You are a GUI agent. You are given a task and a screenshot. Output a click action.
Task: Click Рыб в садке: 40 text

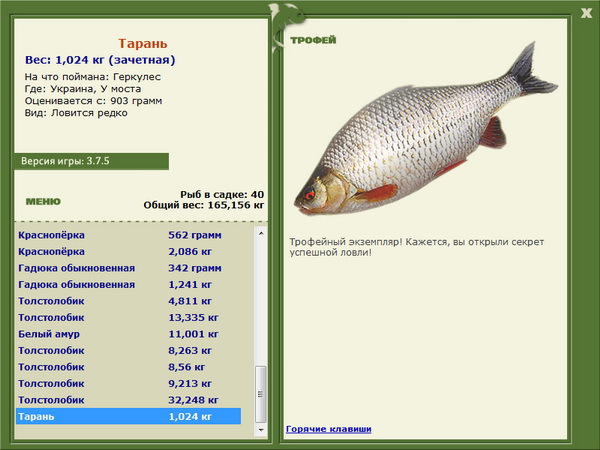pyautogui.click(x=222, y=194)
